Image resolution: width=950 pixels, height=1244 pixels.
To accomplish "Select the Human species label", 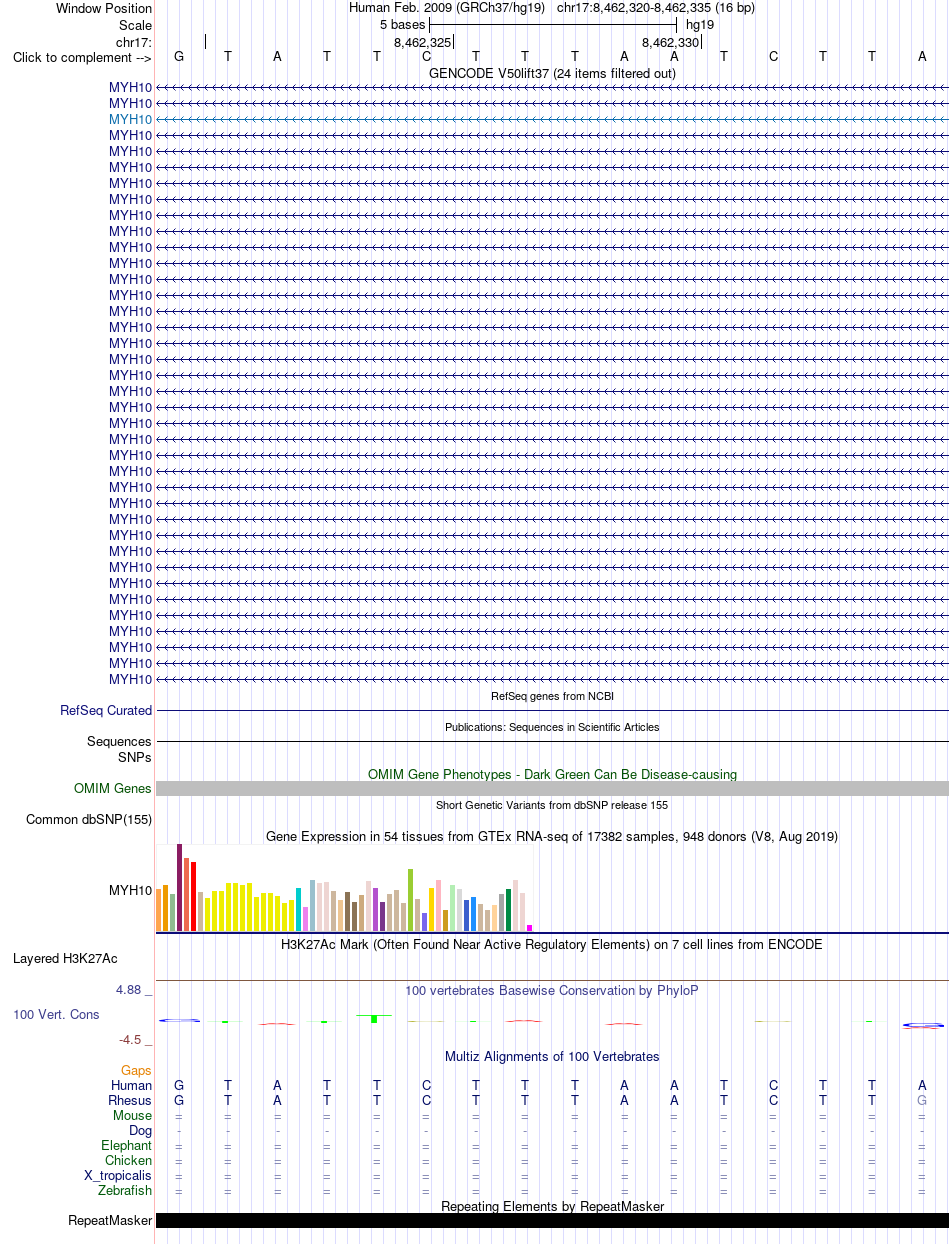I will pos(132,1085).
